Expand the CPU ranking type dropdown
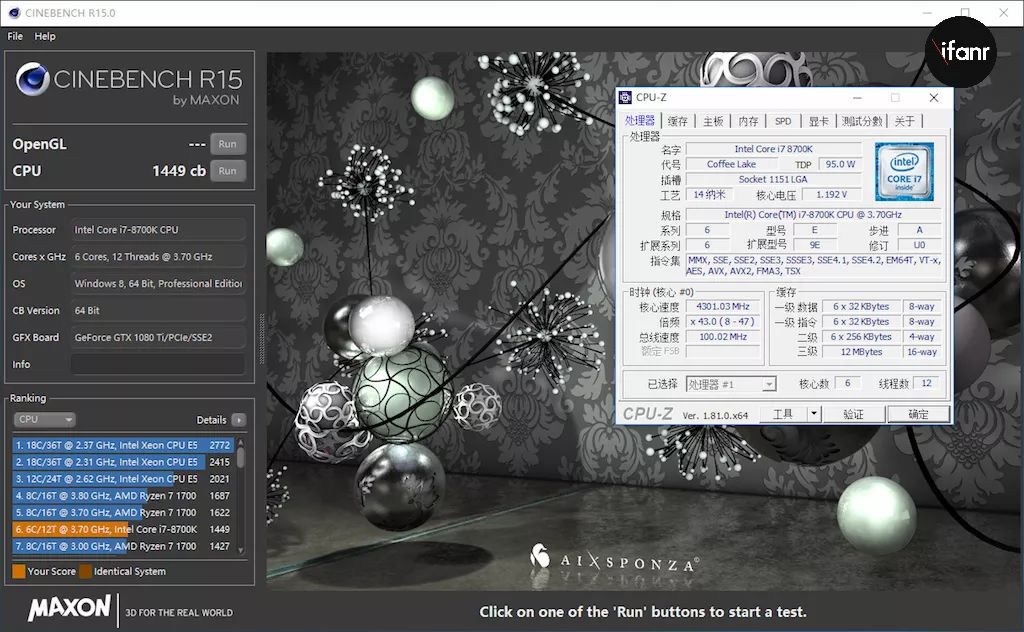1024x632 pixels. [x=44, y=420]
